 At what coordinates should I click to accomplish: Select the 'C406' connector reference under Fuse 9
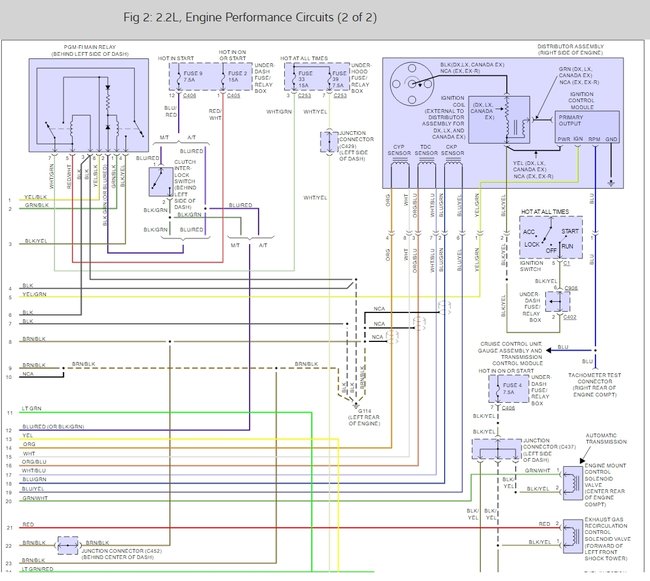click(189, 95)
